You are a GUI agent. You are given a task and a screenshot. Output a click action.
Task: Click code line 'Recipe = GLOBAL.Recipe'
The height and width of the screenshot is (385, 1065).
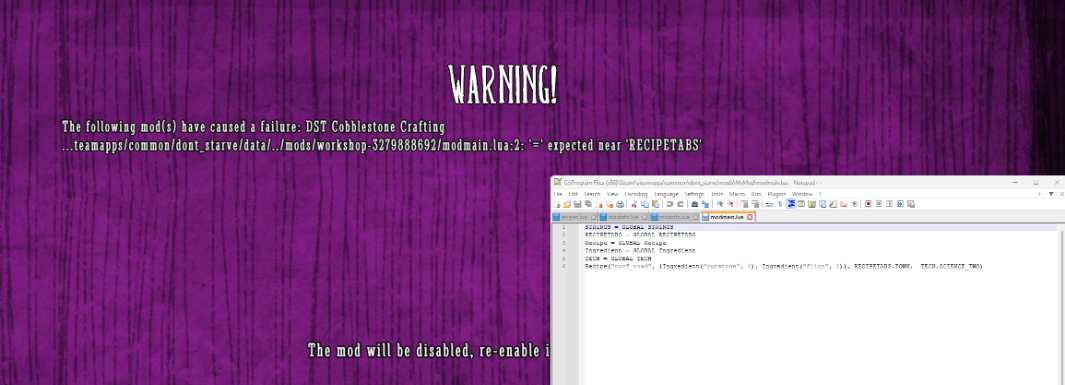click(625, 242)
